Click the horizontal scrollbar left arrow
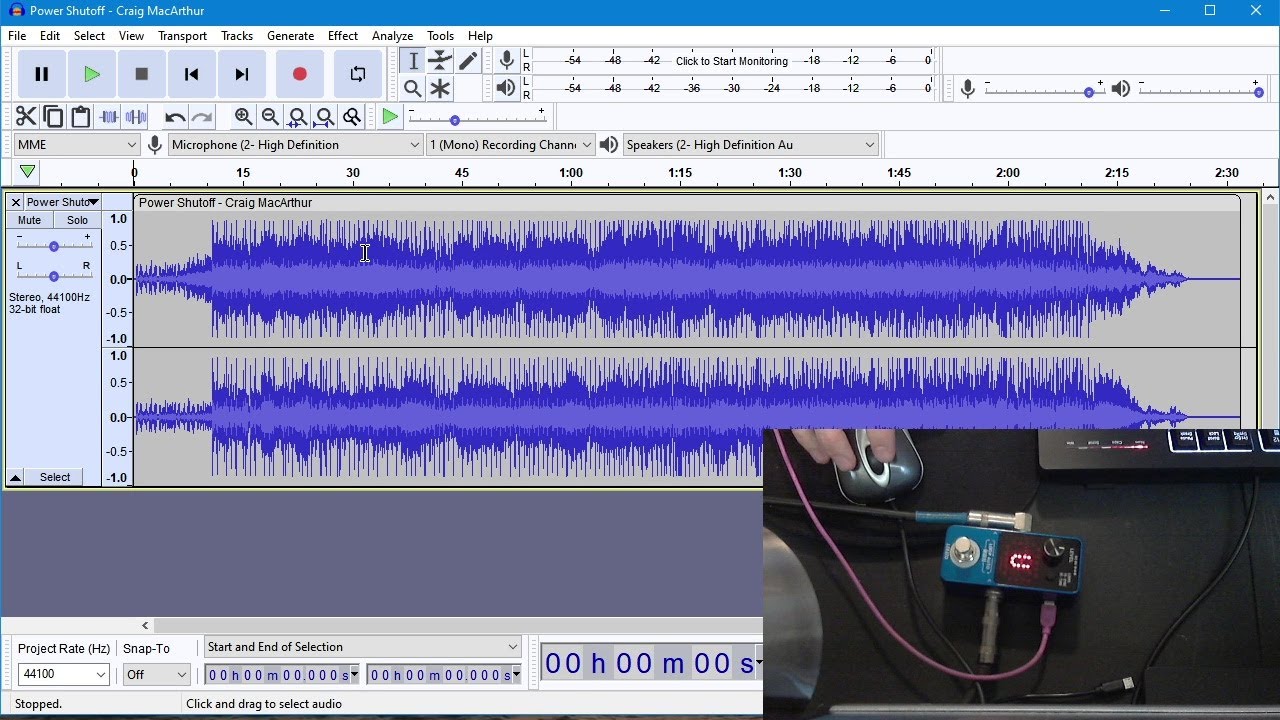 pos(145,626)
